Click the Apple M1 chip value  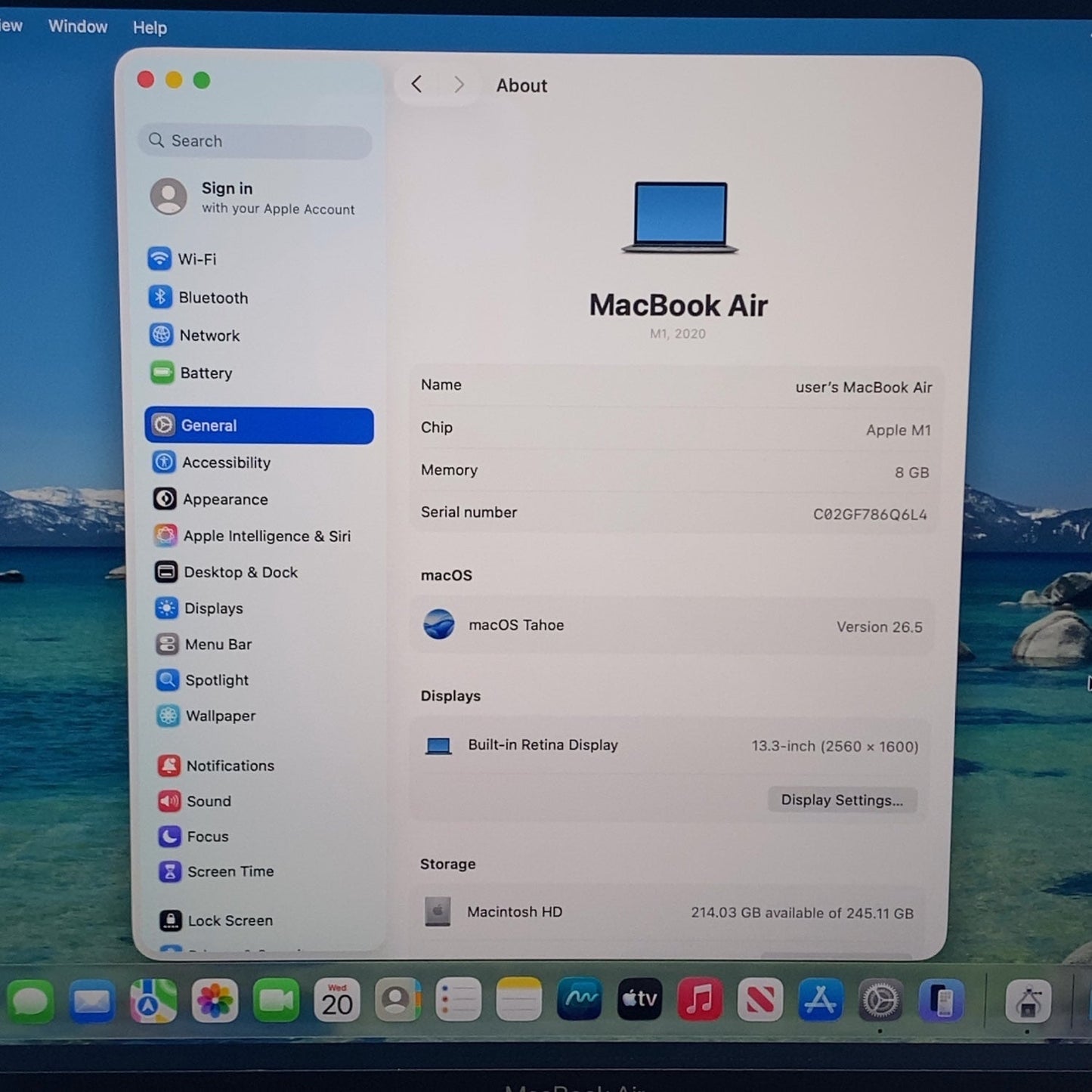click(x=899, y=430)
